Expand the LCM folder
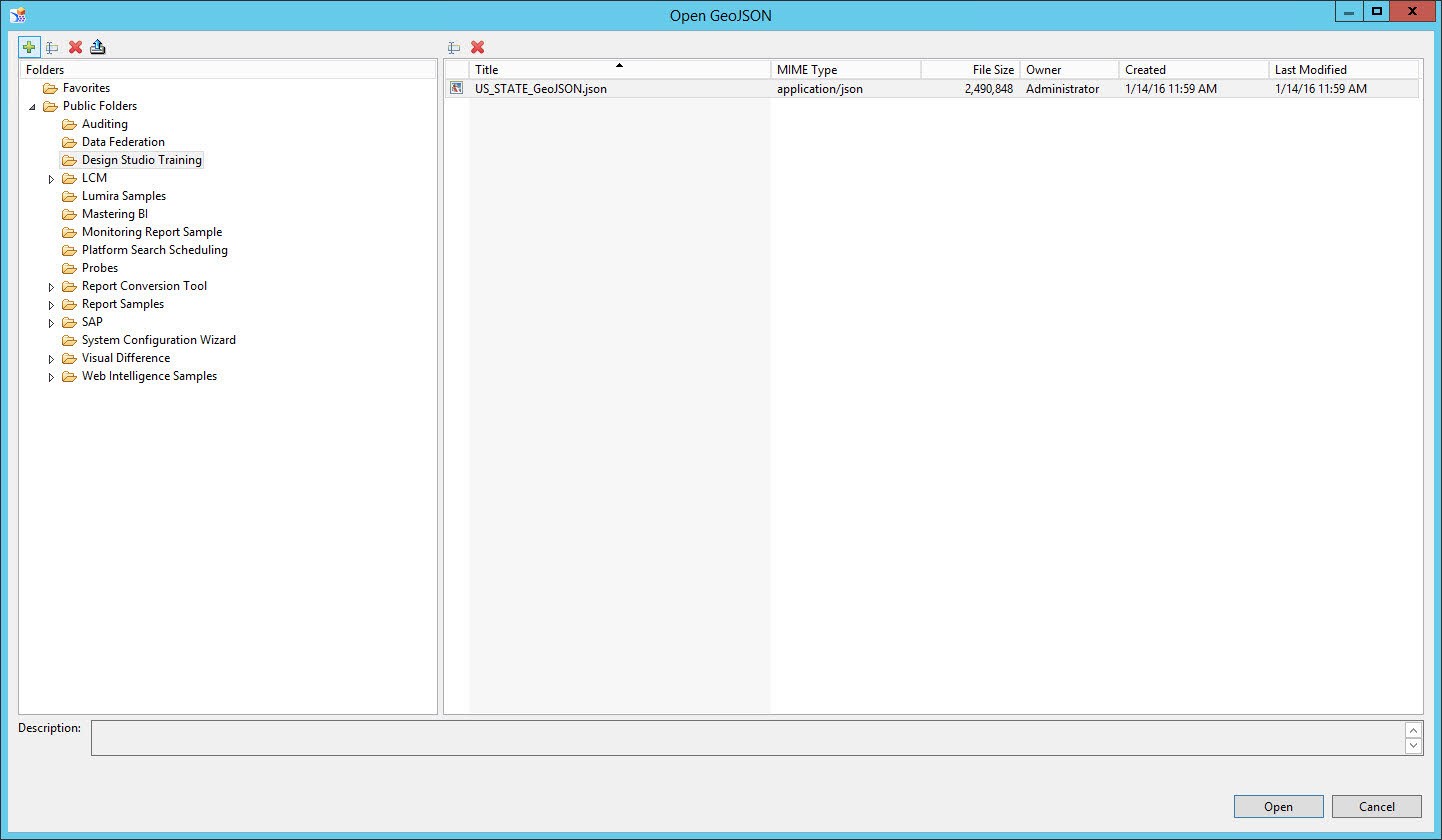 (x=52, y=179)
